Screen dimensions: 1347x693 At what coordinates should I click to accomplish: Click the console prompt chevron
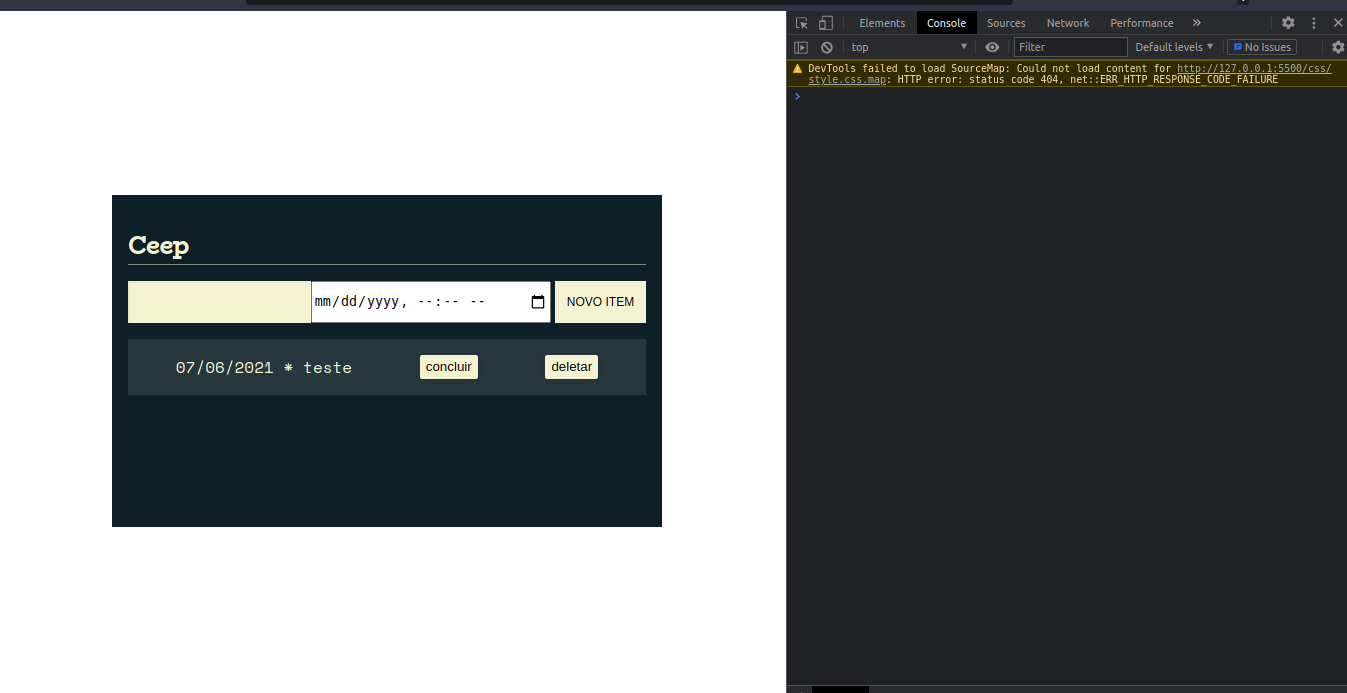pyautogui.click(x=797, y=96)
